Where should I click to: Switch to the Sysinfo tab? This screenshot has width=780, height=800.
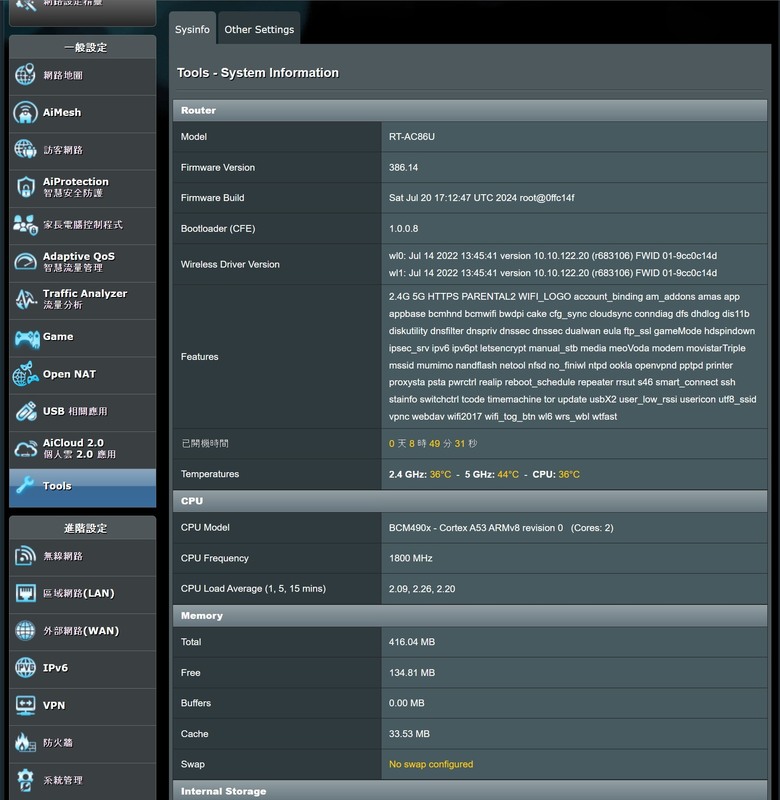(192, 29)
